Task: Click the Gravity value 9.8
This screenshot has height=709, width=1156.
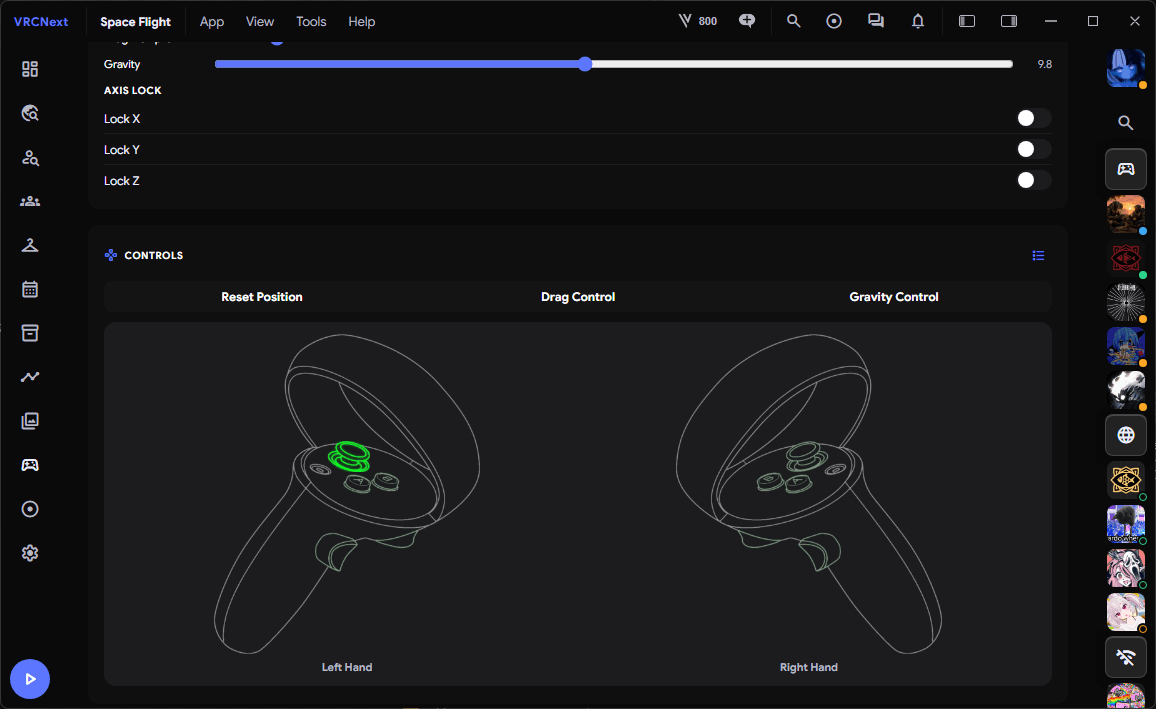Action: 1044,64
